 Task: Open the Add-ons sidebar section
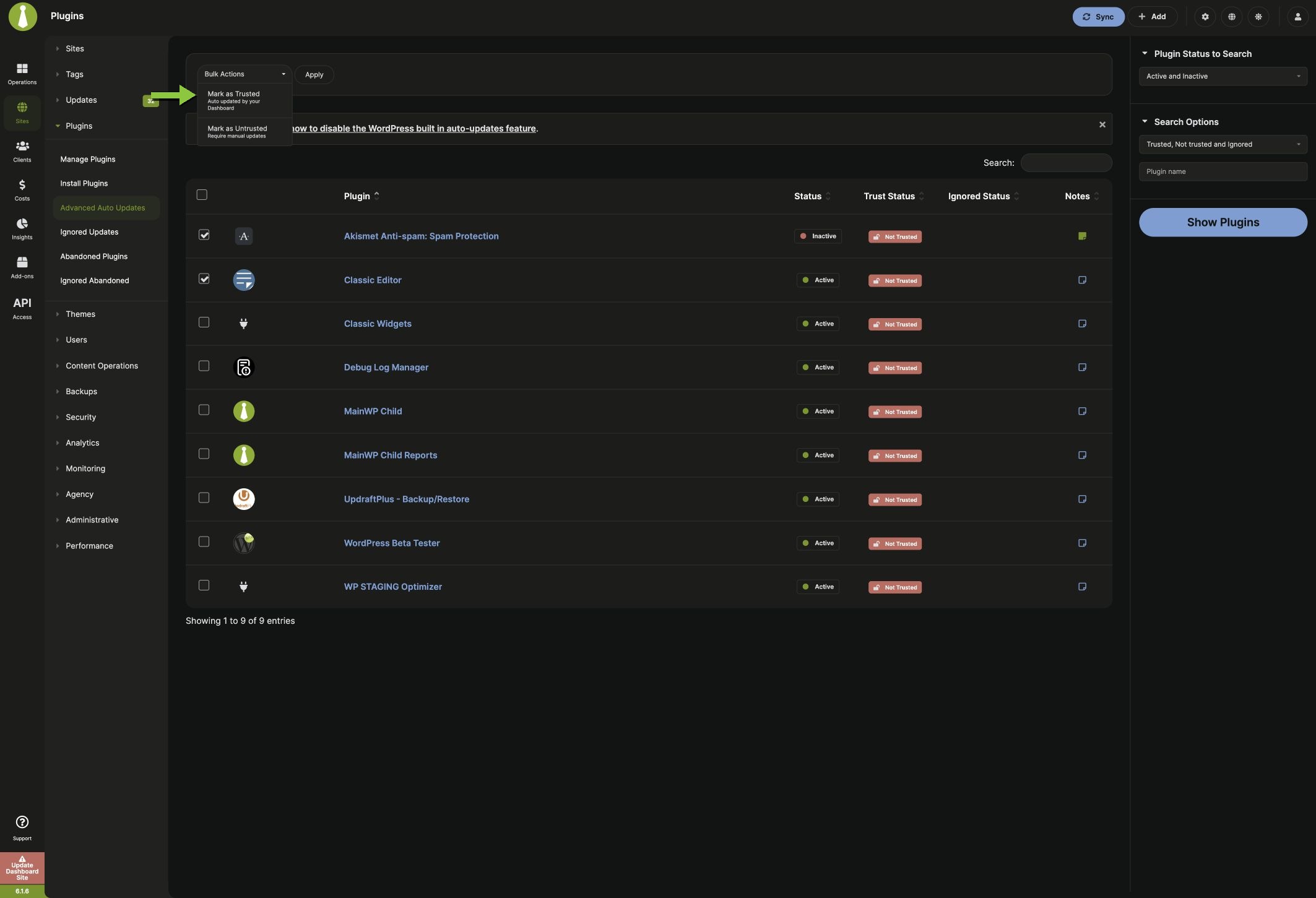(22, 267)
